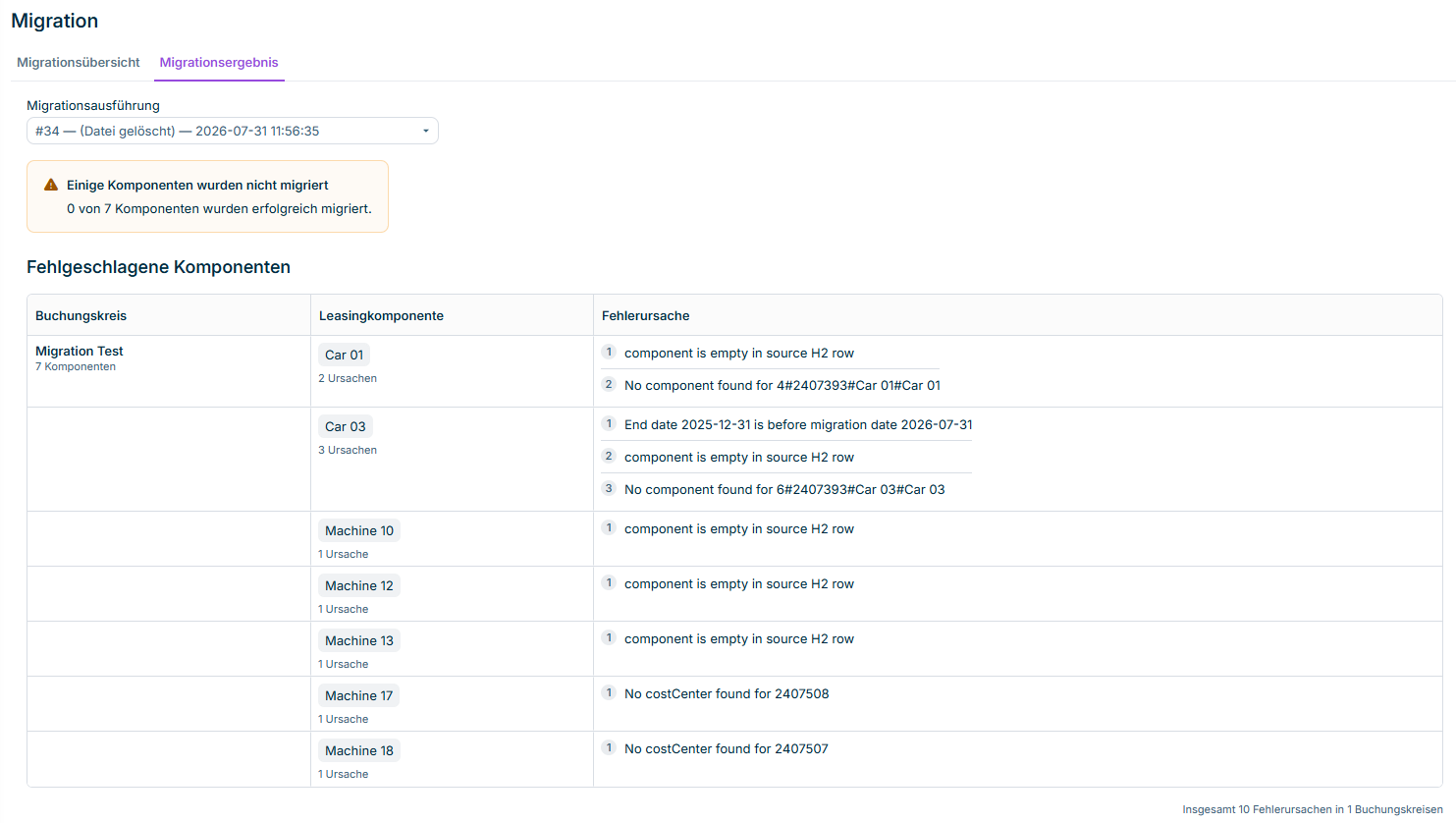The width and height of the screenshot is (1456, 823).
Task: Select the Machine 10 chip
Action: [x=359, y=530]
